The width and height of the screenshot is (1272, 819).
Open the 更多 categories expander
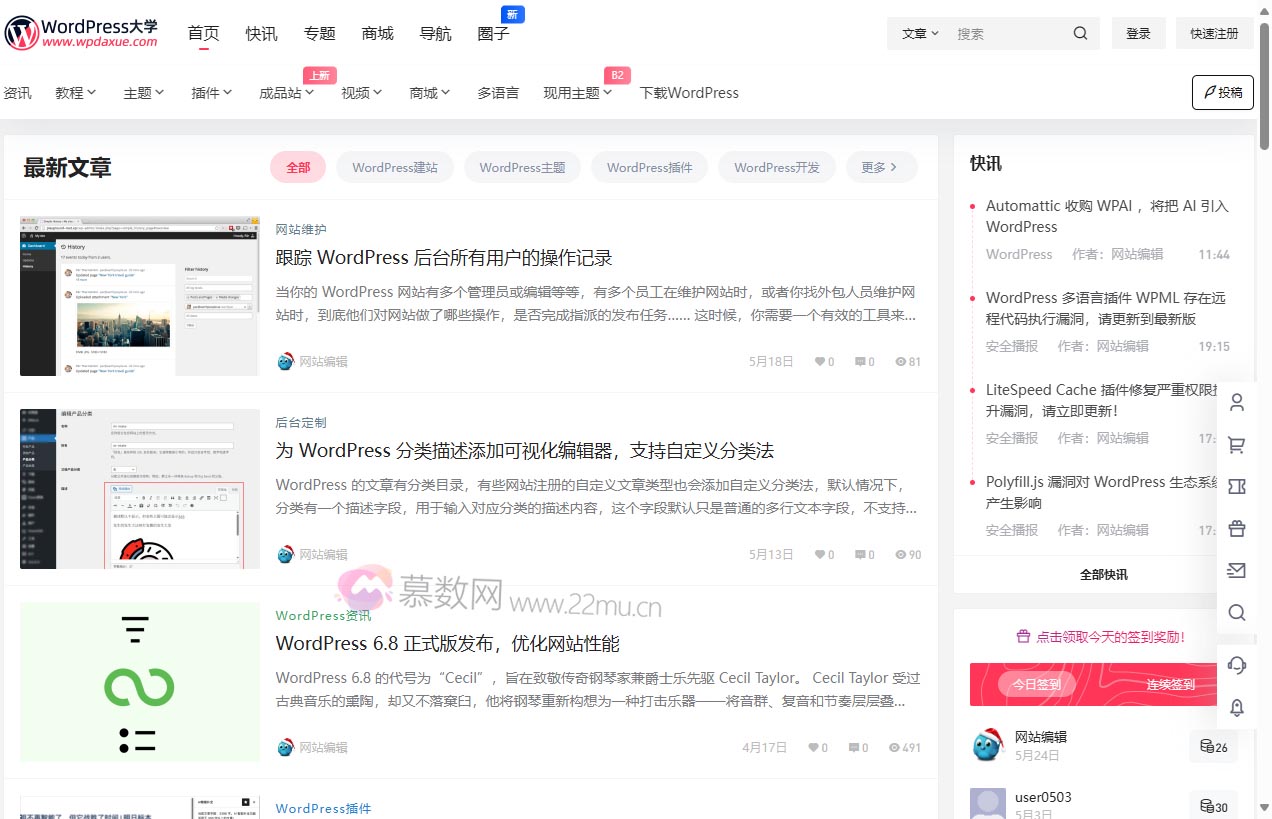coord(881,167)
